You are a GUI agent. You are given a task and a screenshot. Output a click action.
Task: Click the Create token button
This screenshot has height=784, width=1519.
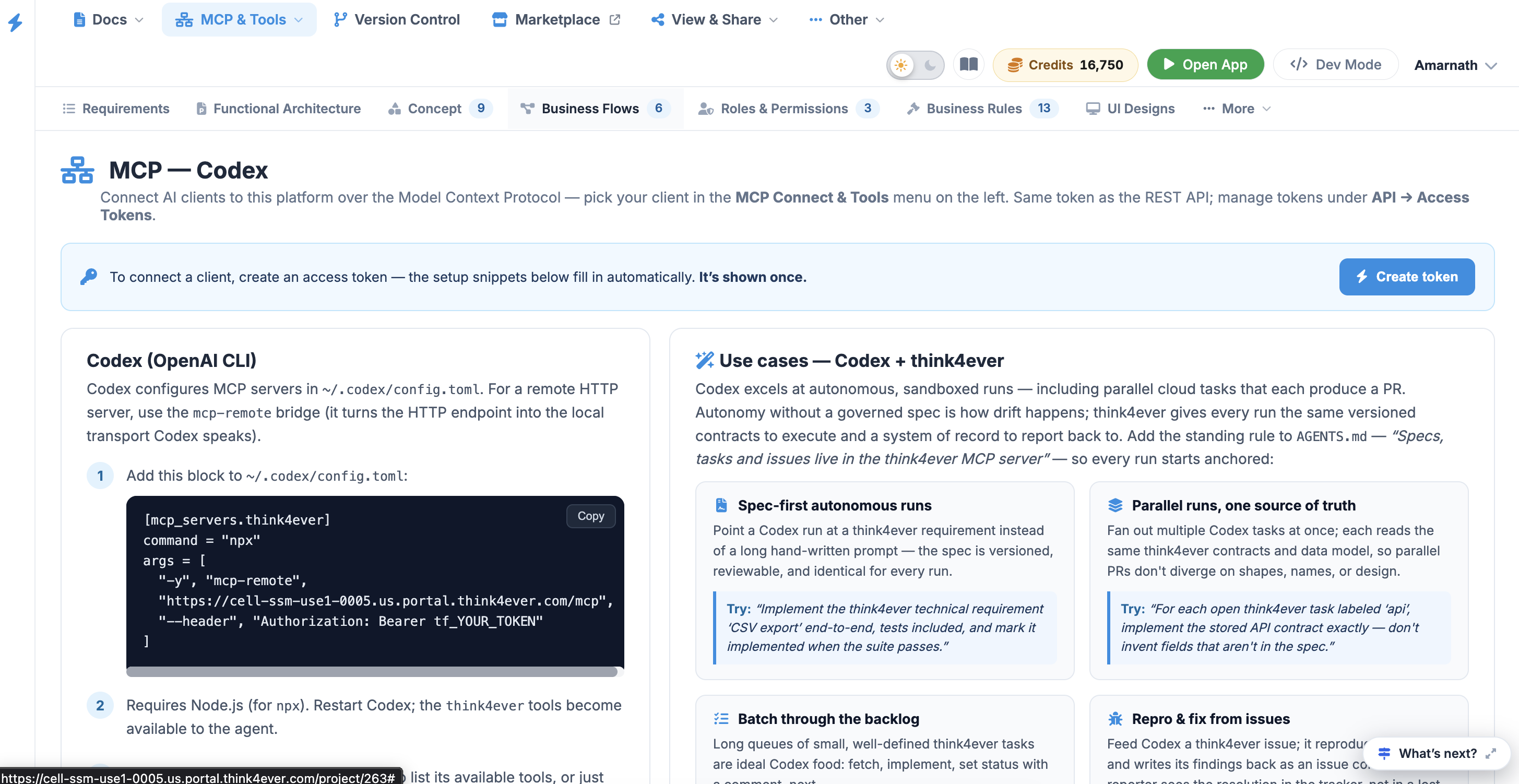pyautogui.click(x=1406, y=277)
